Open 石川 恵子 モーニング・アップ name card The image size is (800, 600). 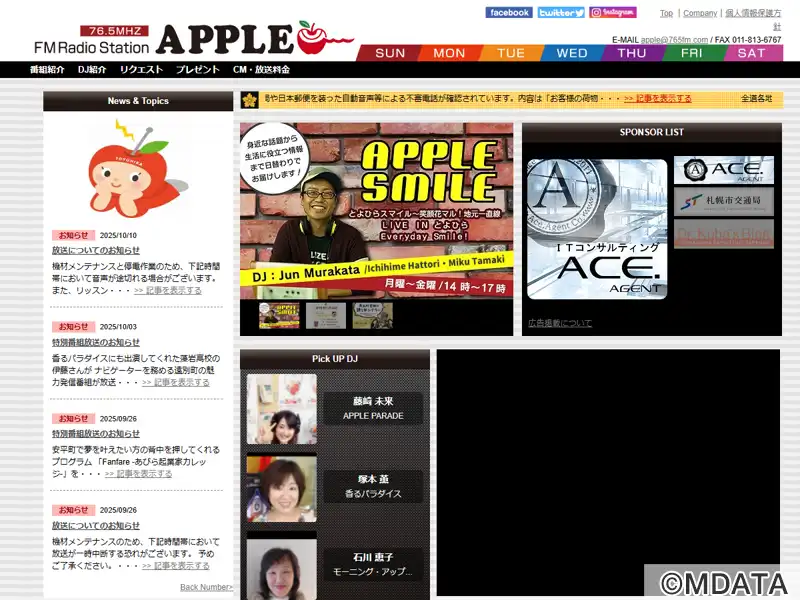pyautogui.click(x=373, y=564)
